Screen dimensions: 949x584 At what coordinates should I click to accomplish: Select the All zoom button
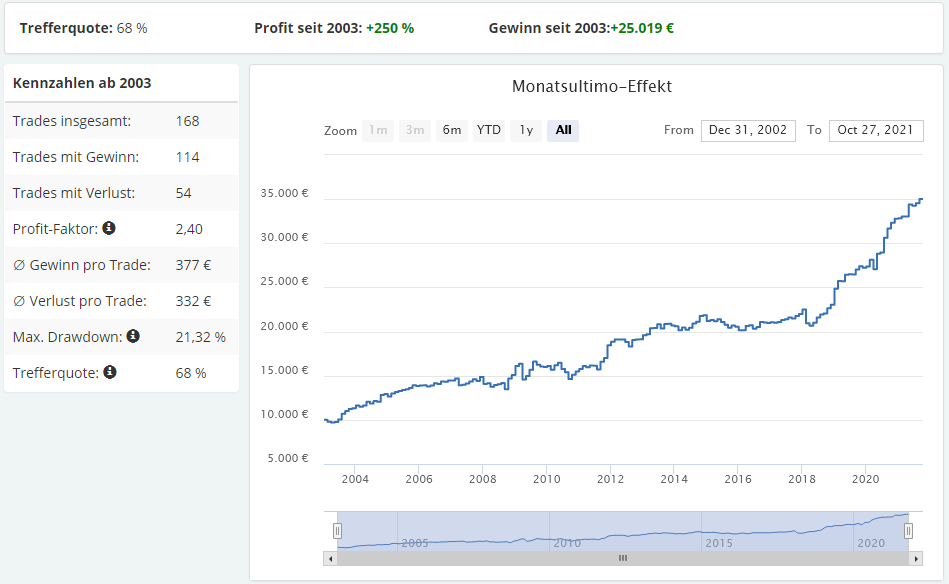click(563, 130)
